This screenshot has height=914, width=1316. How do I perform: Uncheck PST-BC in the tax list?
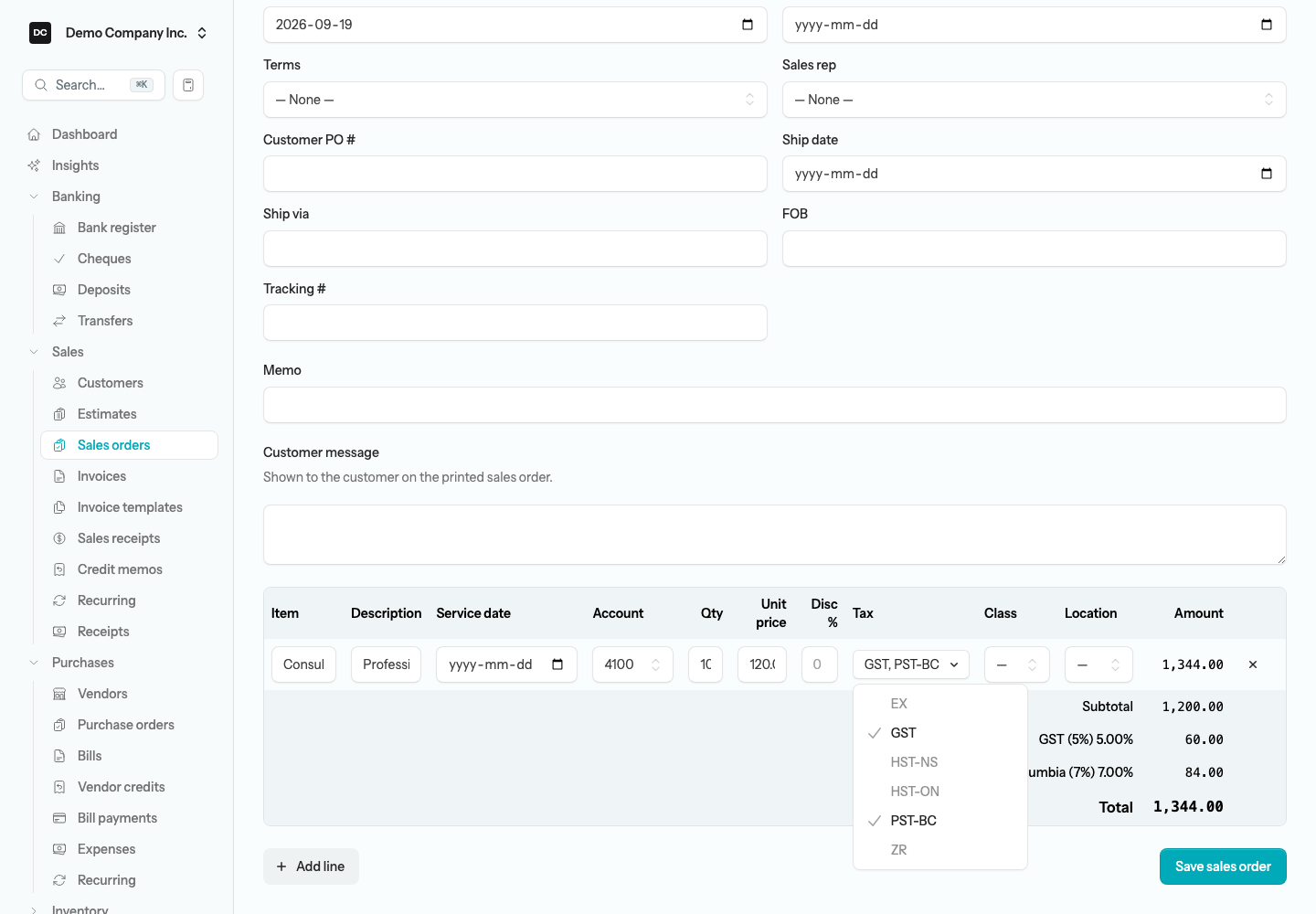click(939, 821)
